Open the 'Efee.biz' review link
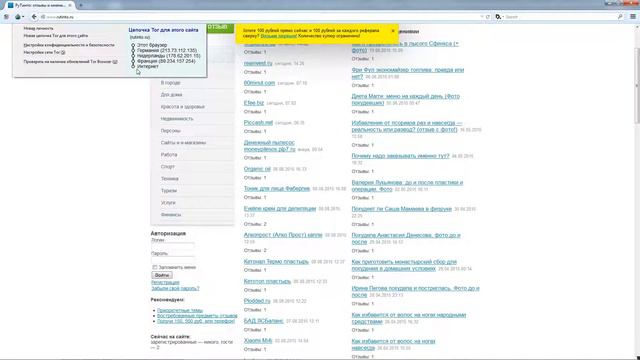This screenshot has width=640, height=360. coord(254,103)
